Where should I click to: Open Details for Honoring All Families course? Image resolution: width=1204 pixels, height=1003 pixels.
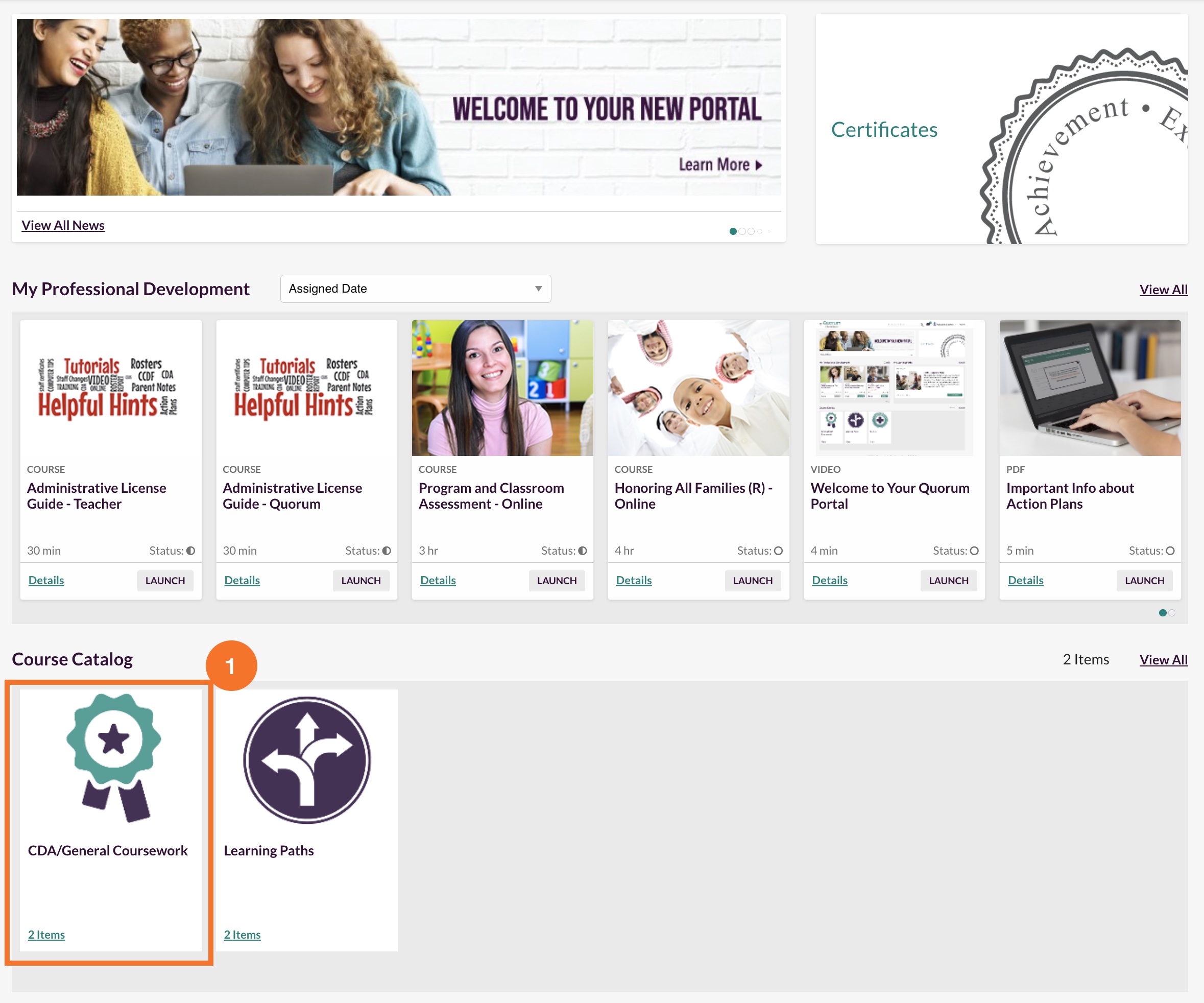634,580
